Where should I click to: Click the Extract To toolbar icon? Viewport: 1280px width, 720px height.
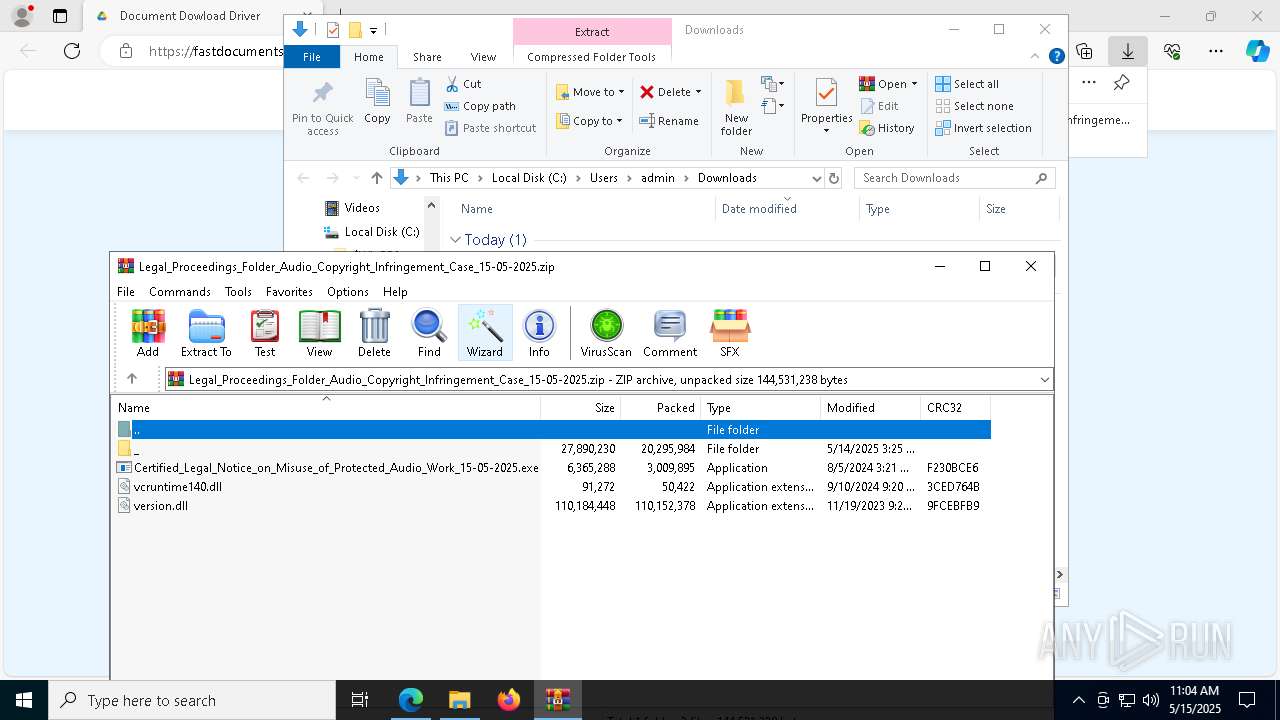click(x=206, y=333)
